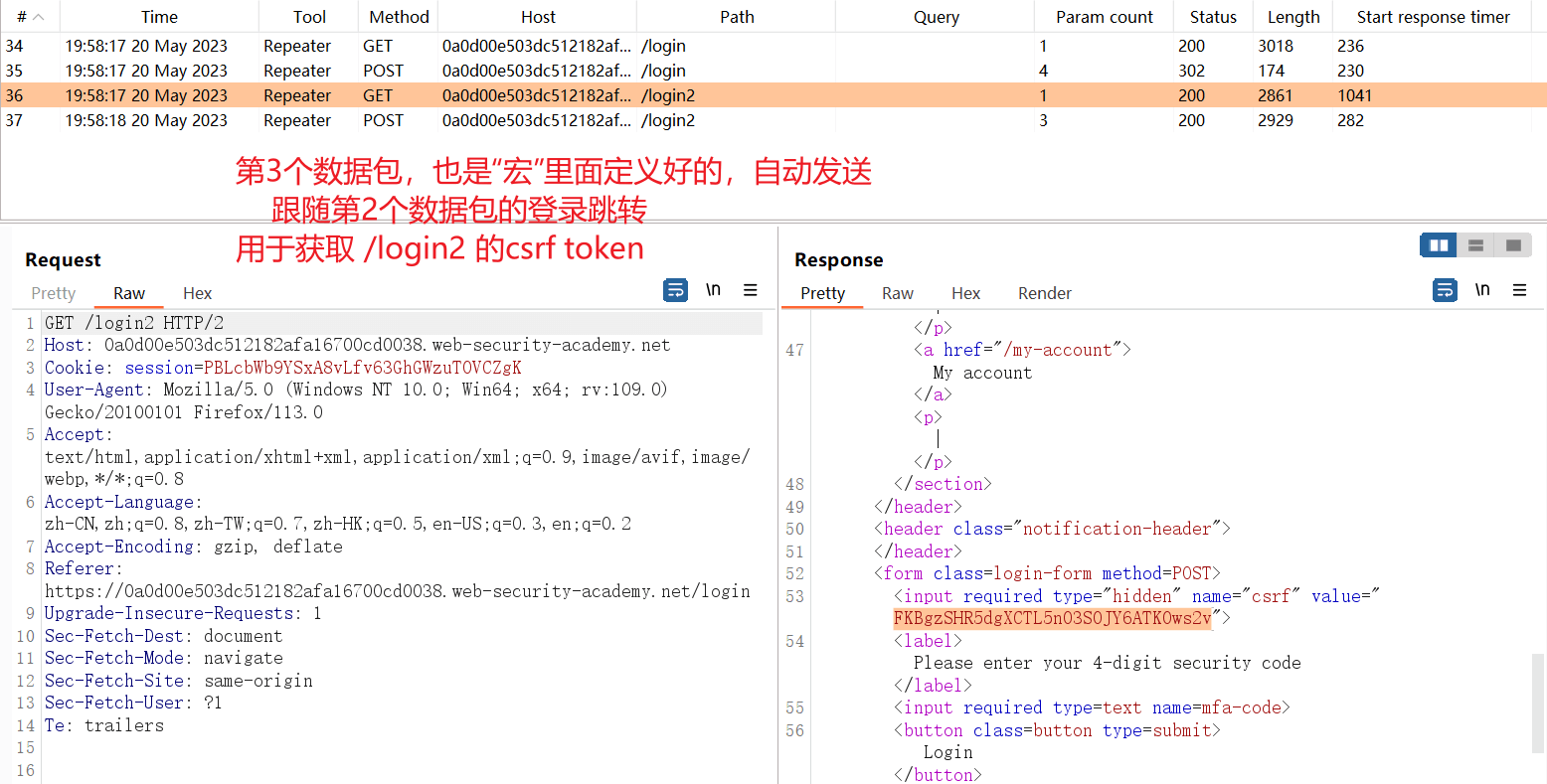
Task: Sort history by the Status column
Action: (1213, 17)
